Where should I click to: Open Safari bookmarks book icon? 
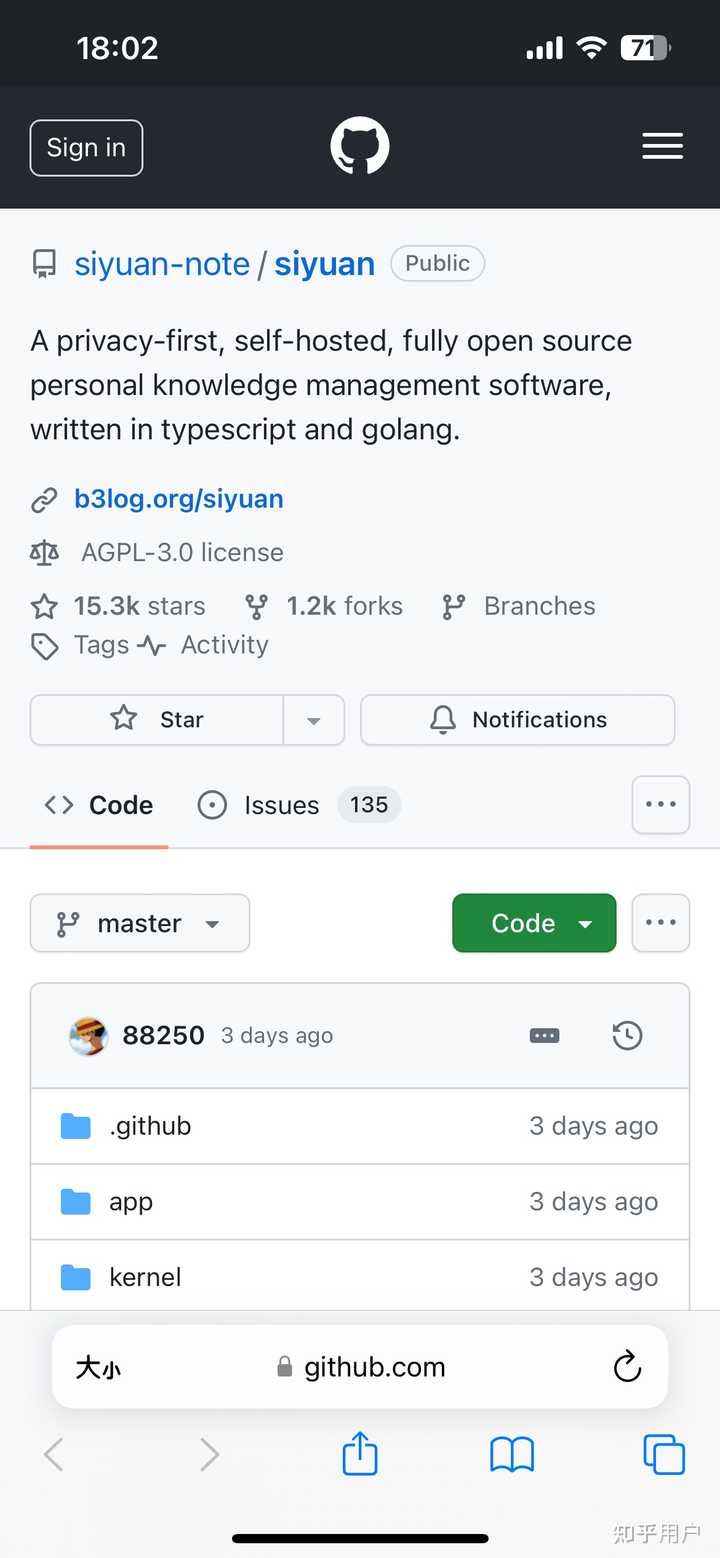tap(512, 1454)
